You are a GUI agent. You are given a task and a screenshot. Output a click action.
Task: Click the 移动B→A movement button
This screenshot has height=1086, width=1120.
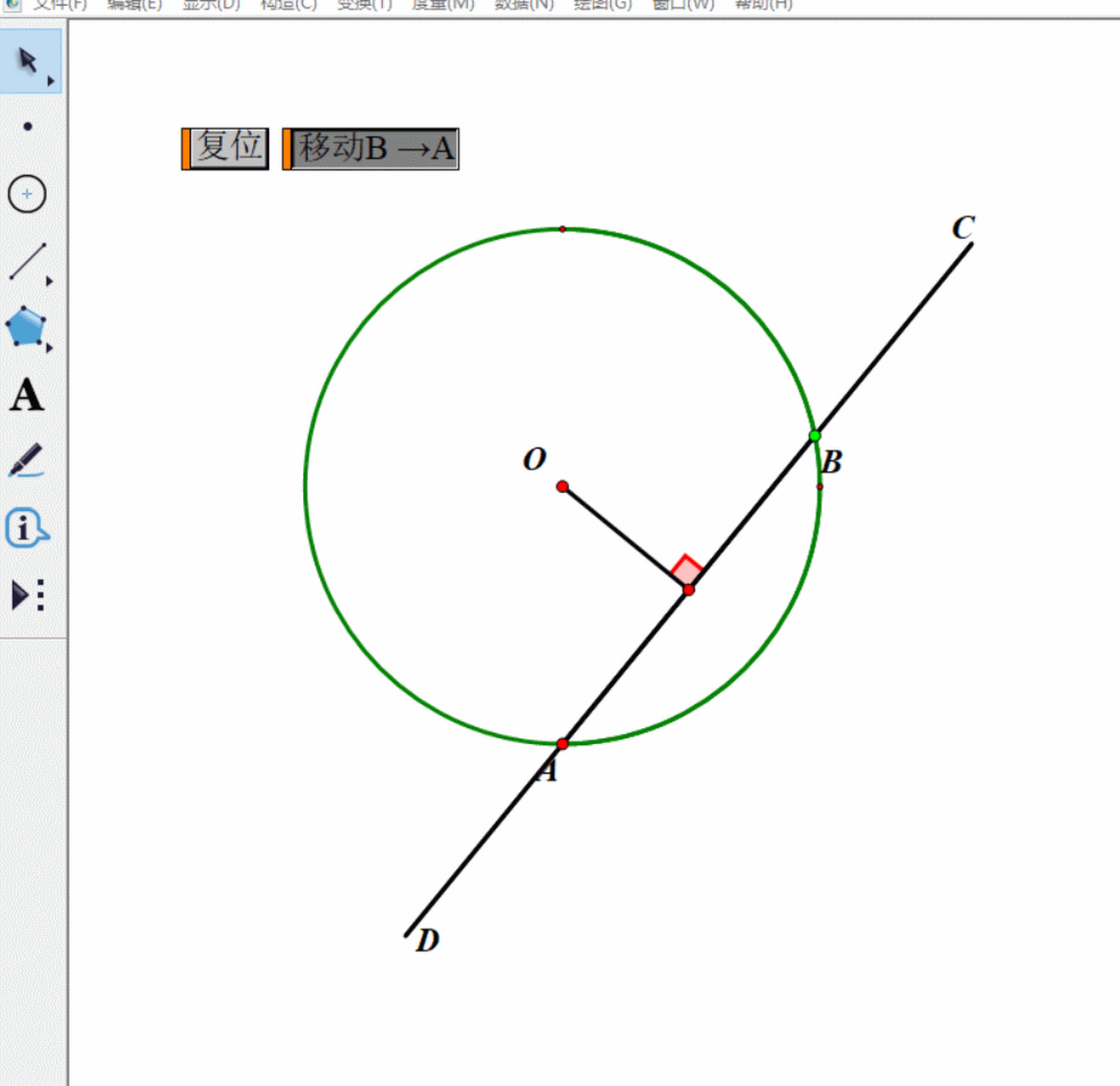[371, 148]
